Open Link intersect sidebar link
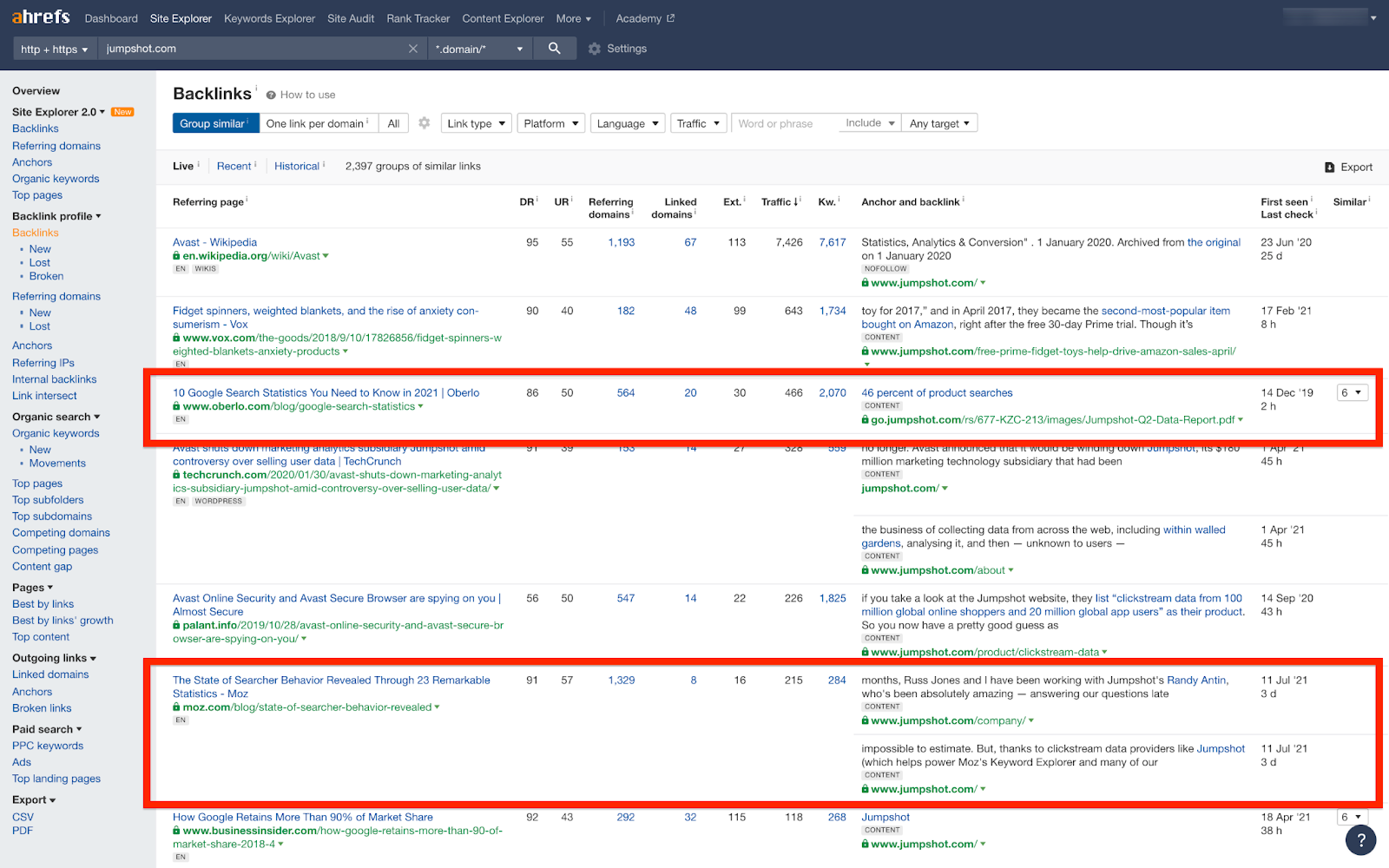The height and width of the screenshot is (868, 1389). coord(44,396)
